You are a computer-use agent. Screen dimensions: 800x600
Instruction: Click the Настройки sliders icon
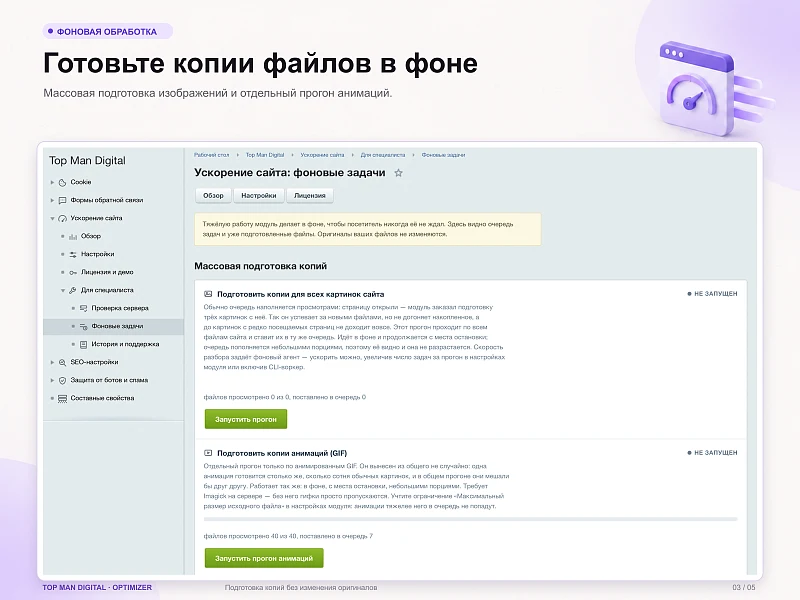click(73, 254)
